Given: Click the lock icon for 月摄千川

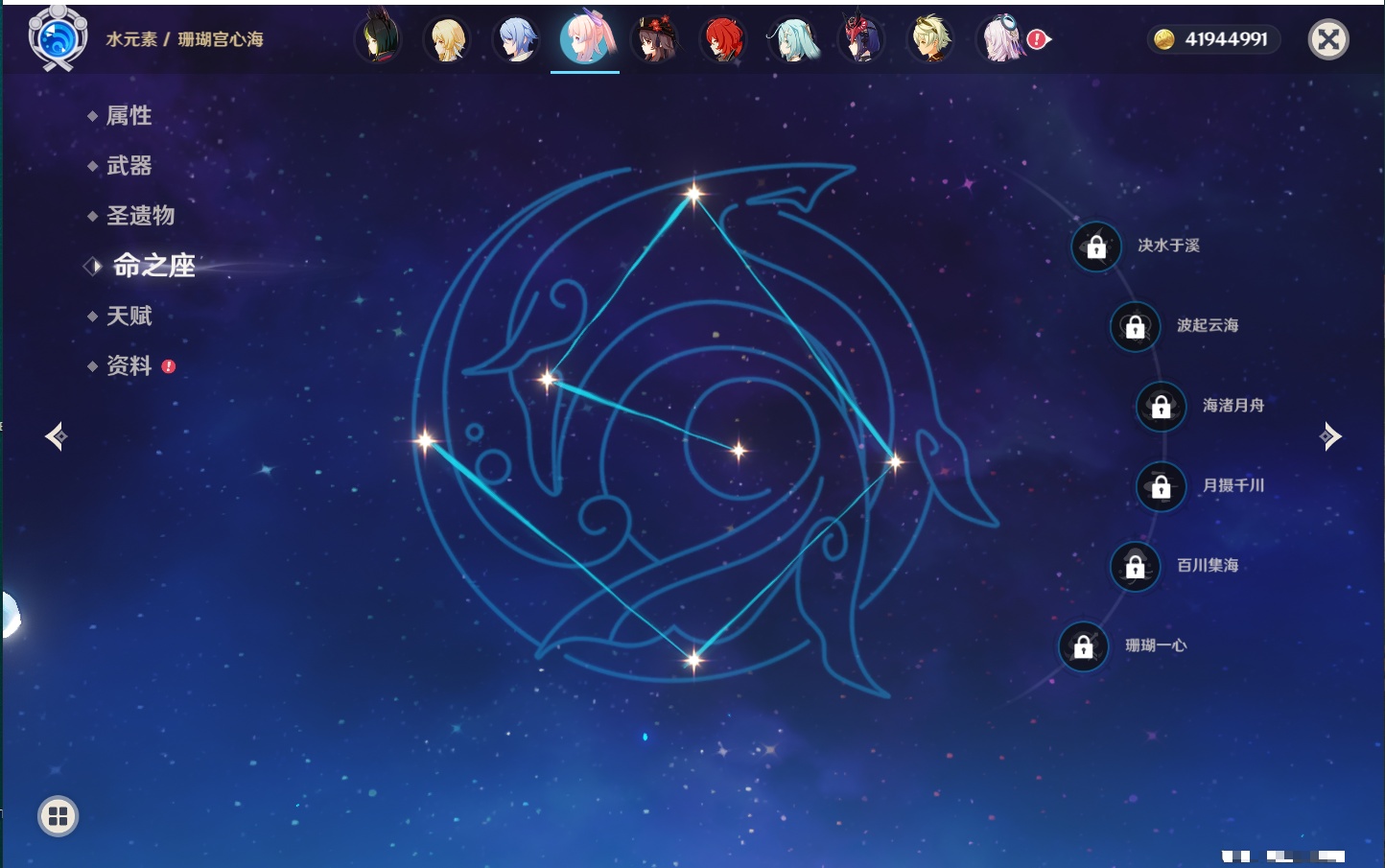Looking at the screenshot, I should coord(1161,487).
